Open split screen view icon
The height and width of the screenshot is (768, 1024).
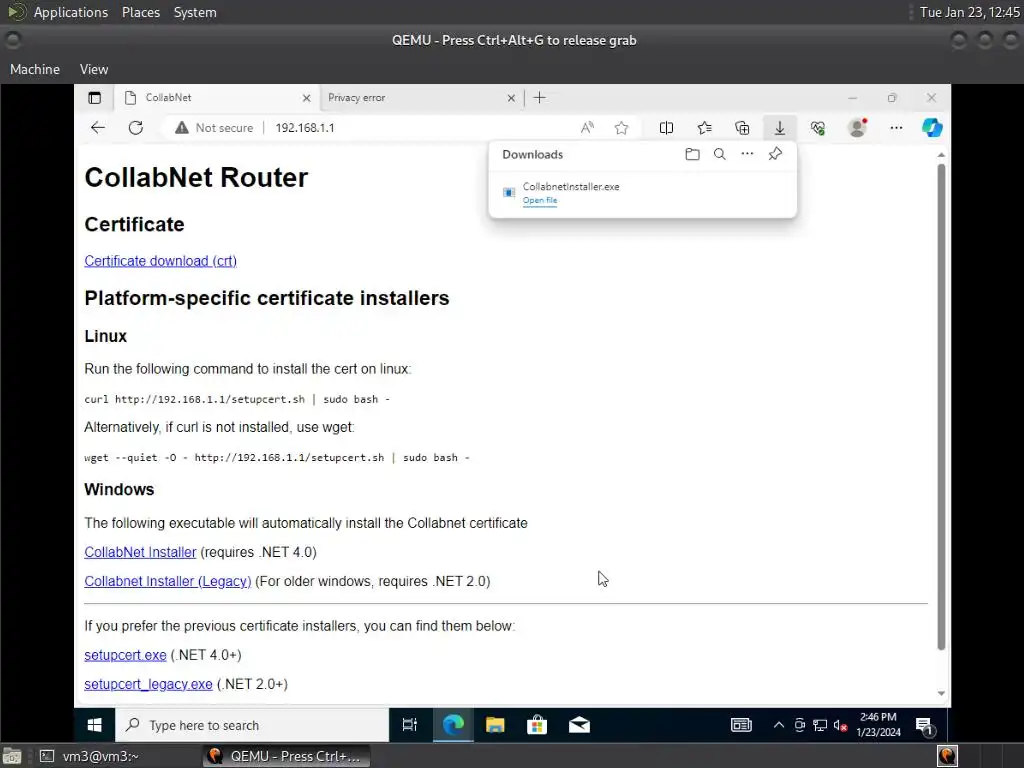tap(666, 128)
